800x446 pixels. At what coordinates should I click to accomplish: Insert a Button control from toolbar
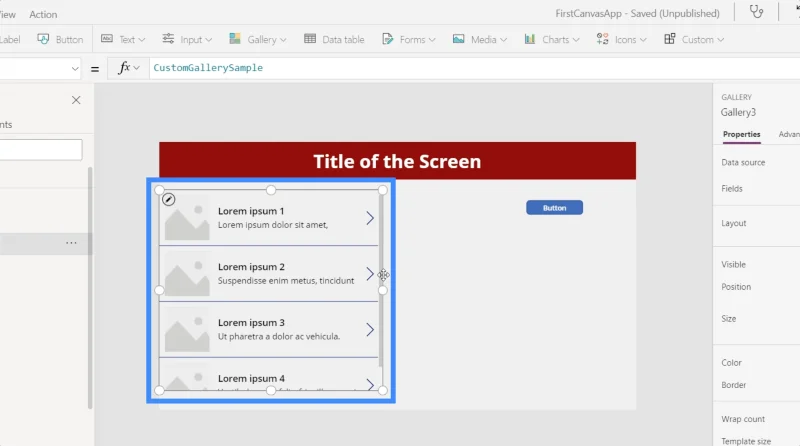tap(60, 39)
